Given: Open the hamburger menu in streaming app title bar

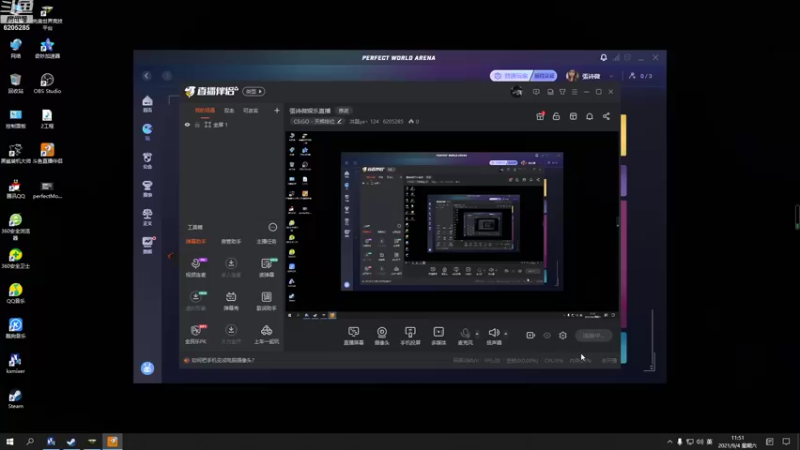Looking at the screenshot, I should point(574,92).
